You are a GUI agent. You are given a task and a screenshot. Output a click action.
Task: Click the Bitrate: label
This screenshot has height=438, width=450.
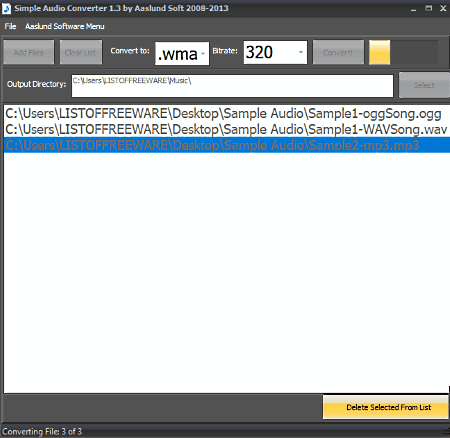[225, 51]
